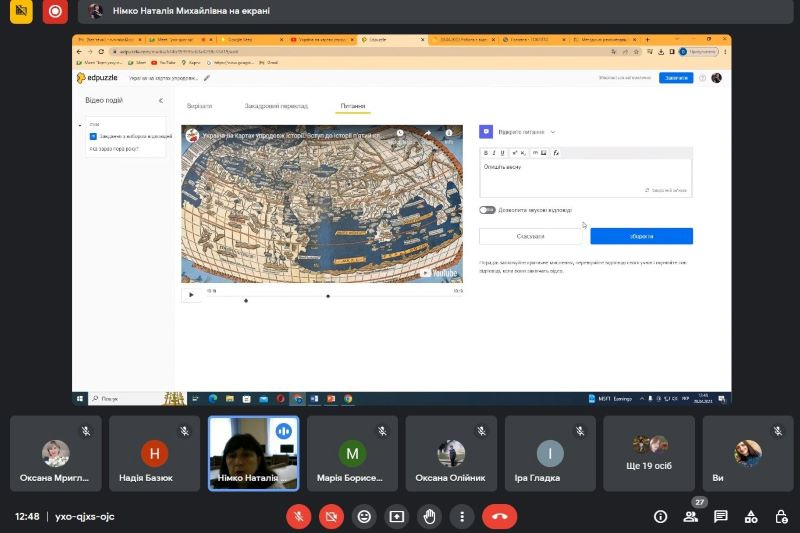Open PowerPoint from shared taskbar
The height and width of the screenshot is (533, 800).
pyautogui.click(x=331, y=399)
